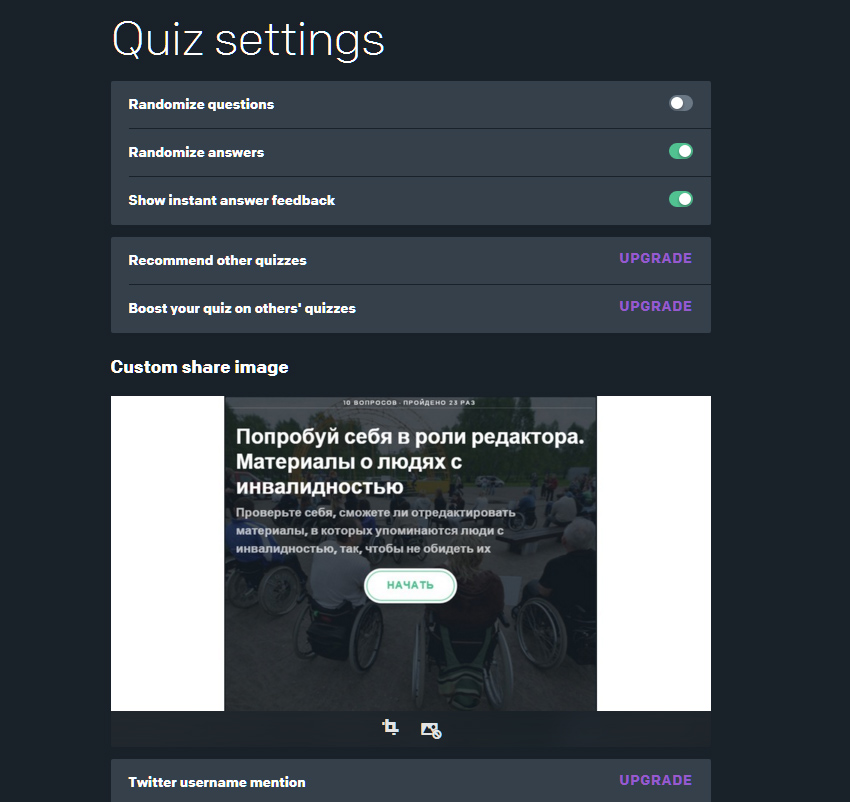
Task: Disable the Randomize answers switch
Action: tap(680, 152)
